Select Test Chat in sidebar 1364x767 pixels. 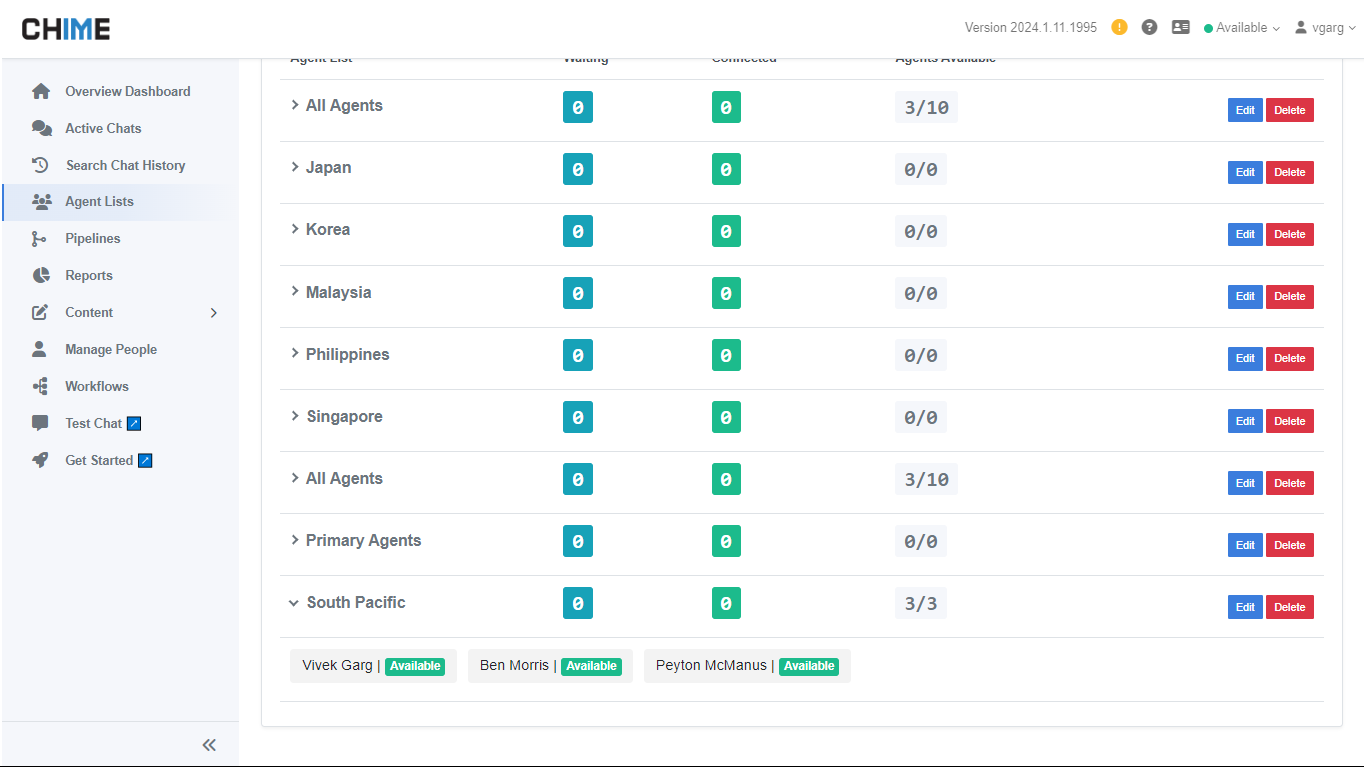click(x=93, y=423)
